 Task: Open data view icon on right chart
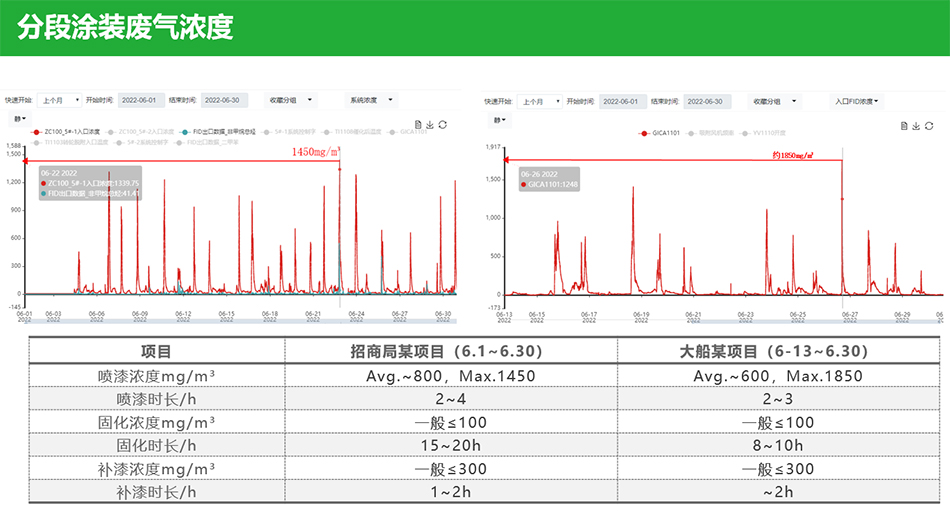(904, 125)
